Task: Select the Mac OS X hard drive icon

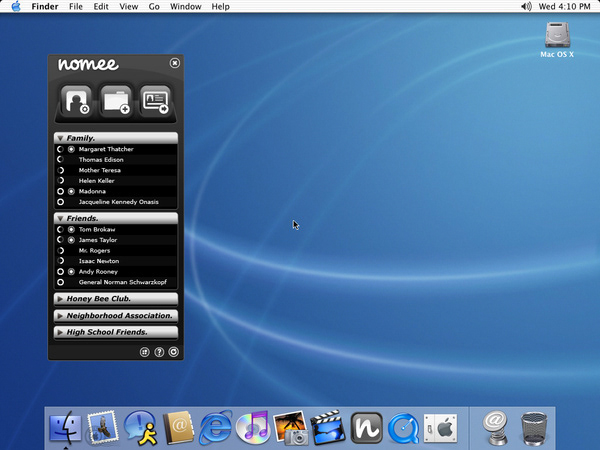Action: click(x=557, y=35)
